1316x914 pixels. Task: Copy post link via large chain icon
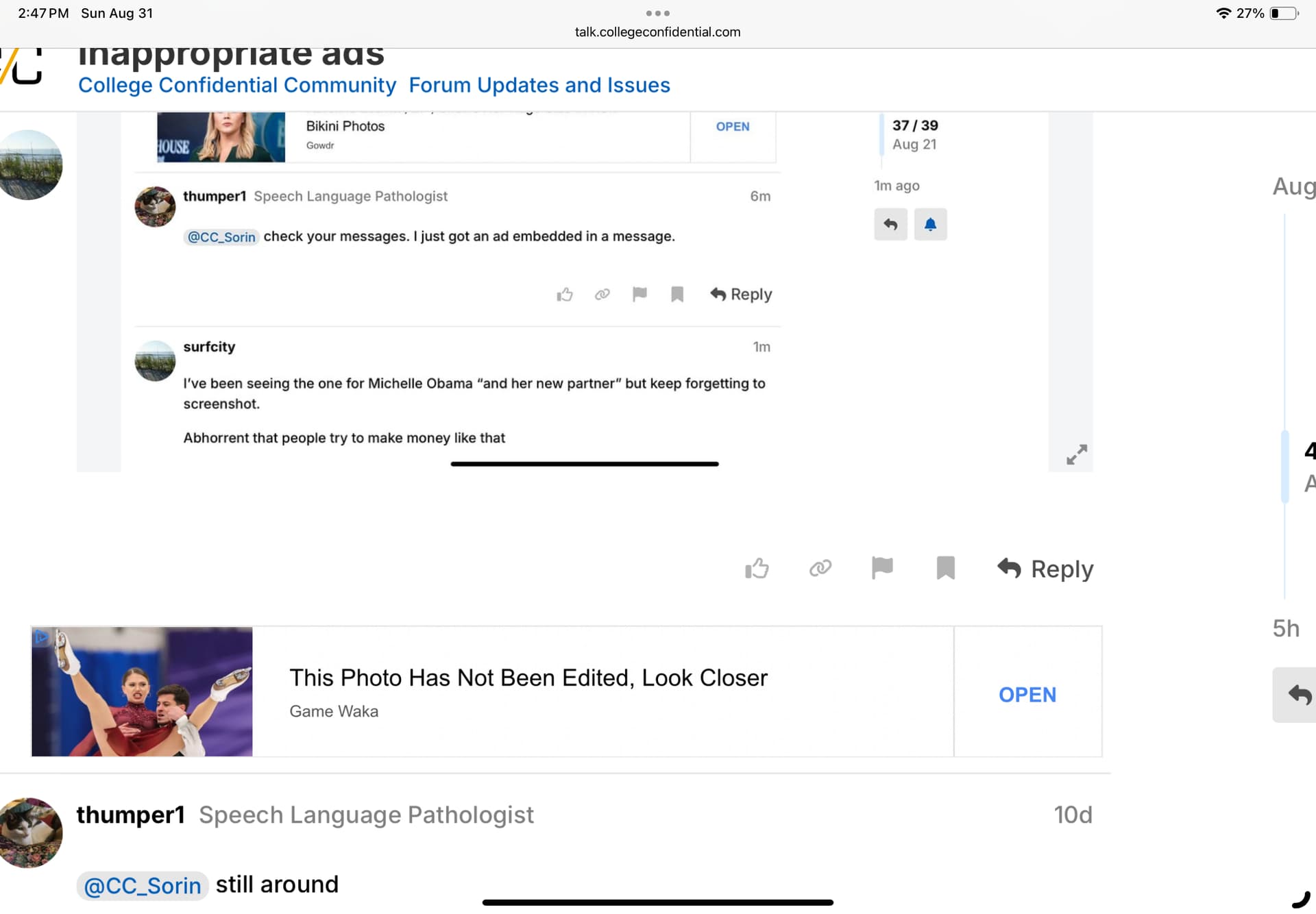pos(820,568)
